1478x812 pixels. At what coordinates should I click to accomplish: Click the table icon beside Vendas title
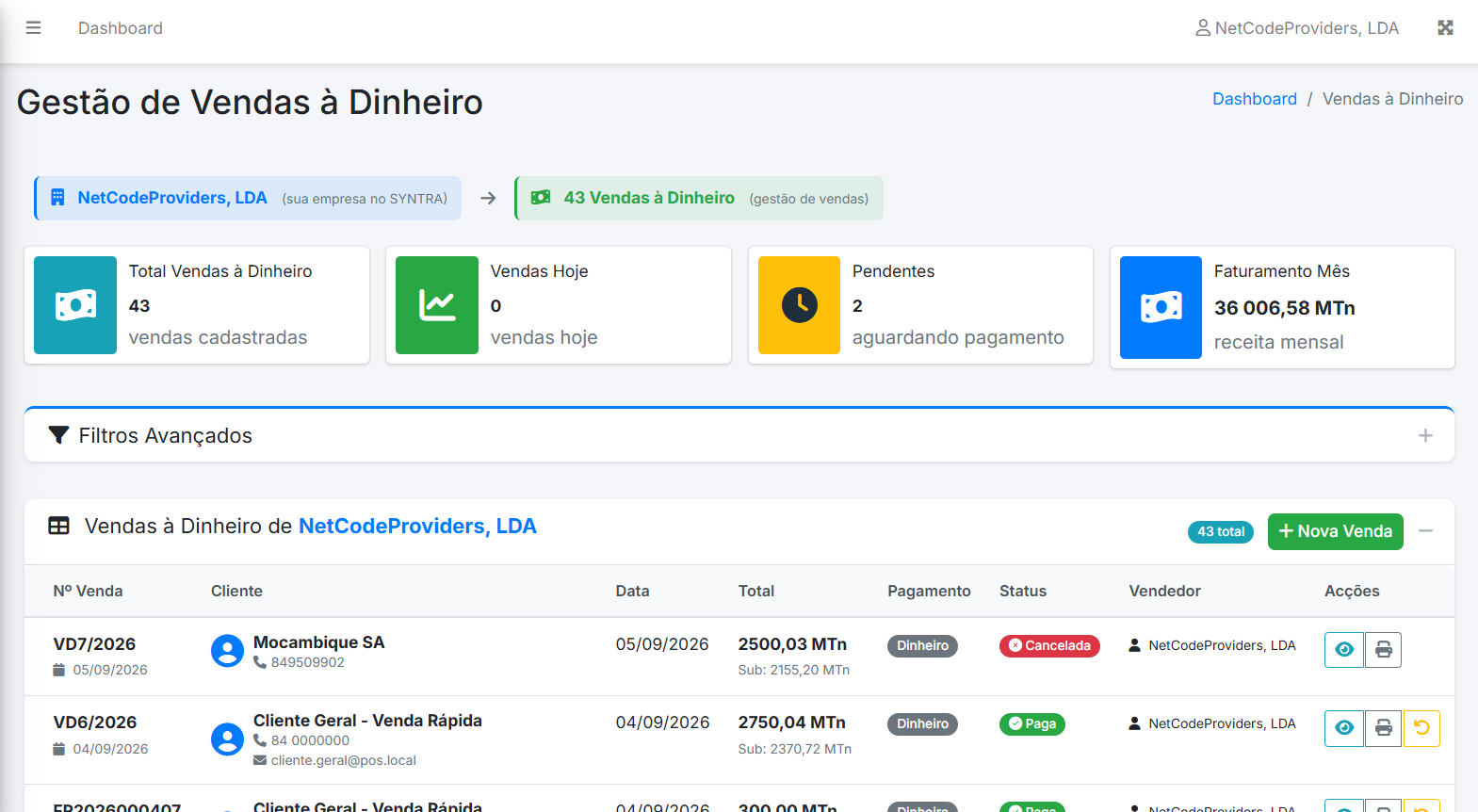(x=58, y=526)
